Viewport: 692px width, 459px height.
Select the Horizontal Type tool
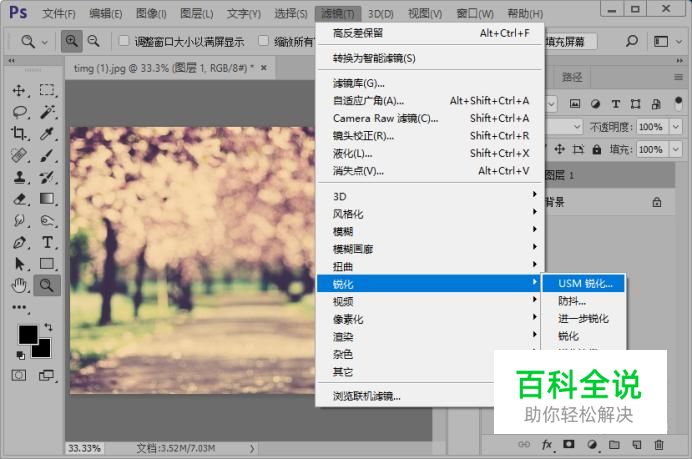click(x=47, y=242)
